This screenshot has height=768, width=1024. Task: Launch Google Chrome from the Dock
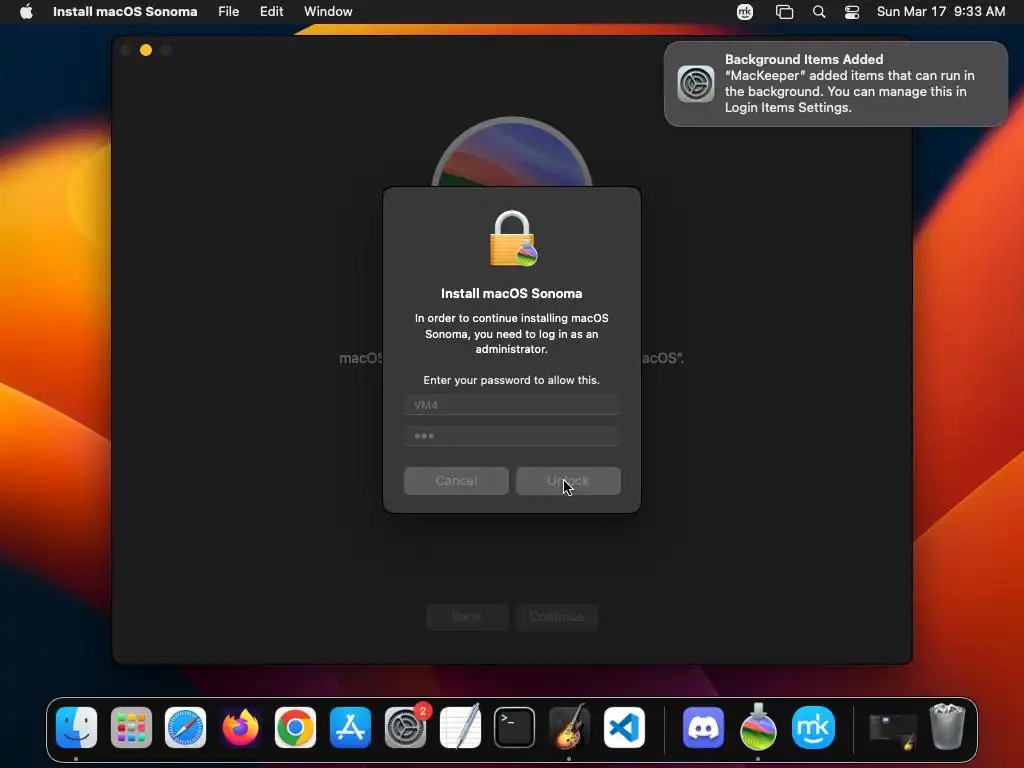[295, 727]
